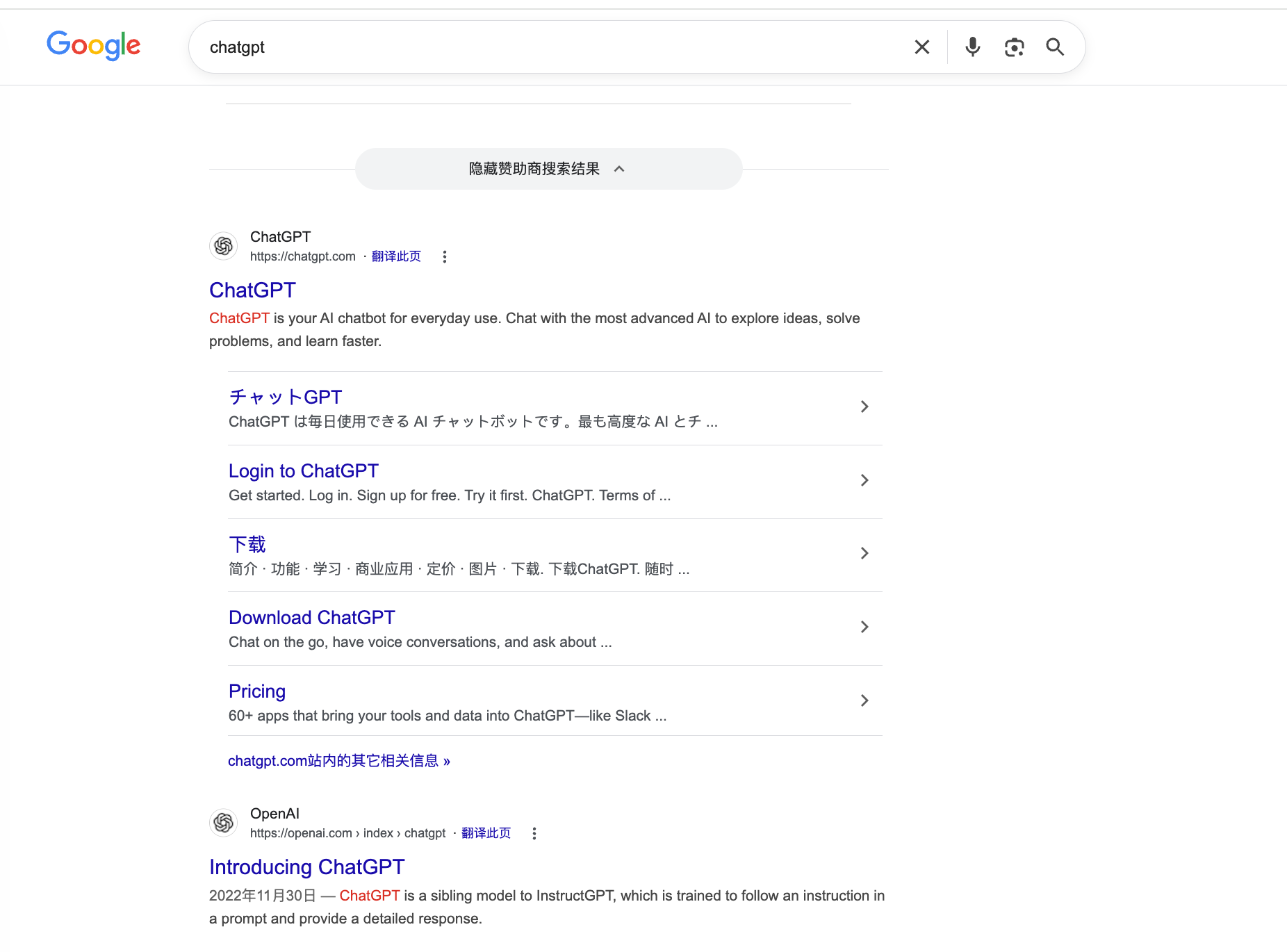Click the OpenAI result favicon
Viewport: 1287px width, 952px height.
(224, 823)
